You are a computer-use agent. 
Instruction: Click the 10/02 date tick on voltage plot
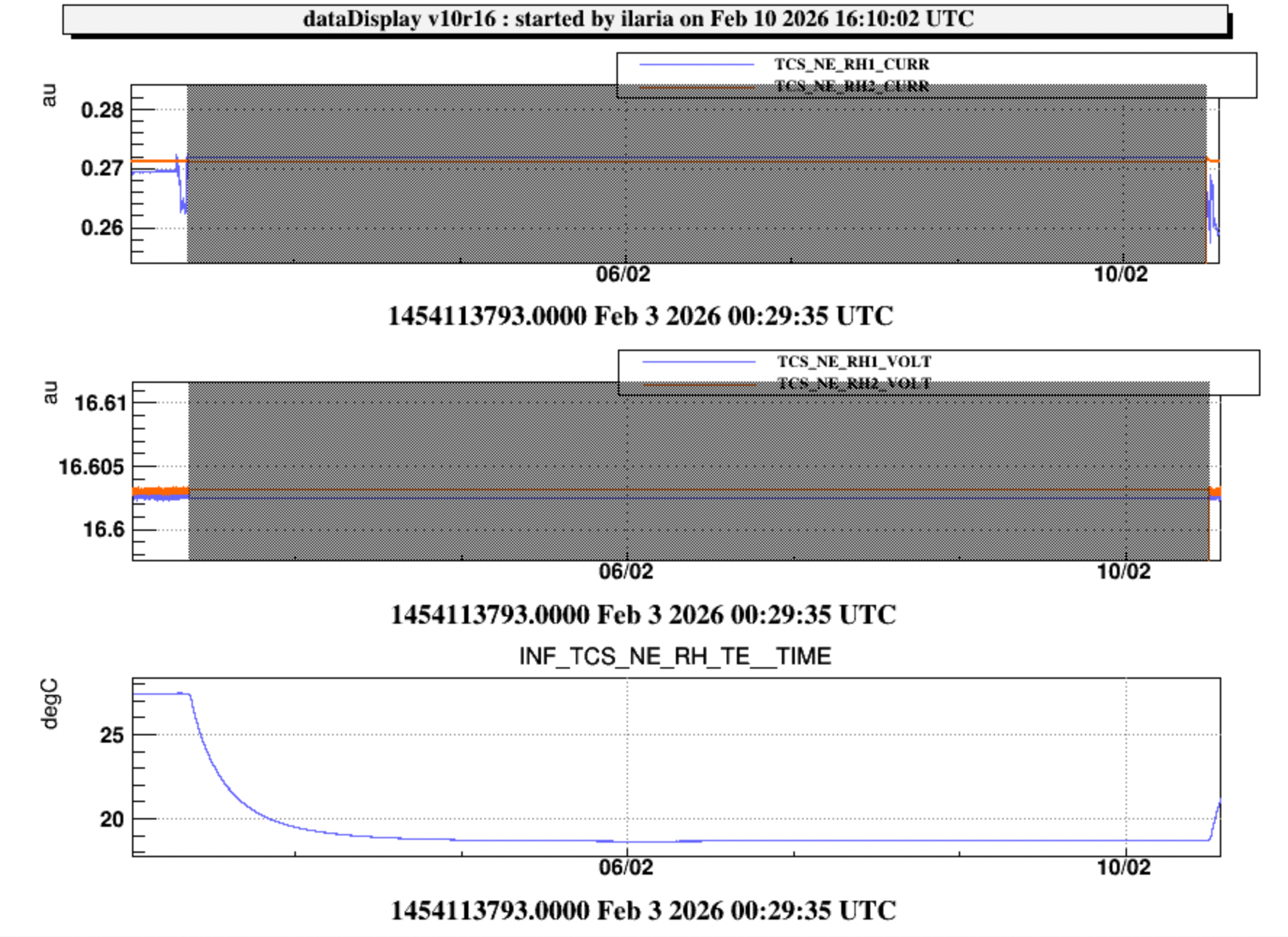click(x=1123, y=572)
